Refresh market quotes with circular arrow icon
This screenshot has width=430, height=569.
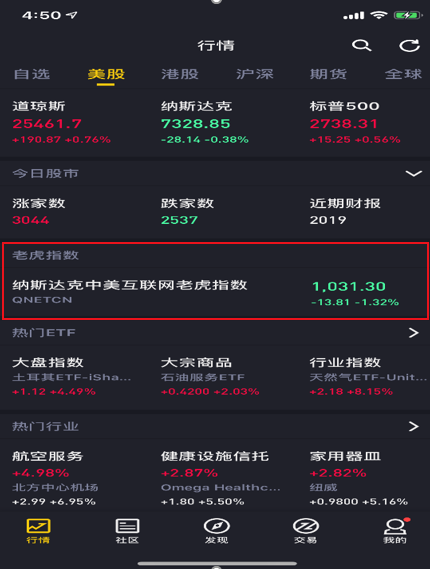(409, 45)
